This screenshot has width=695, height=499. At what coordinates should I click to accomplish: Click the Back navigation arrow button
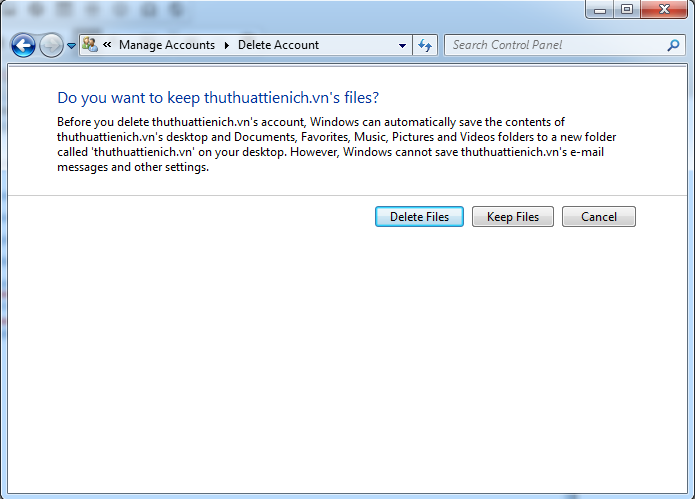(x=23, y=45)
